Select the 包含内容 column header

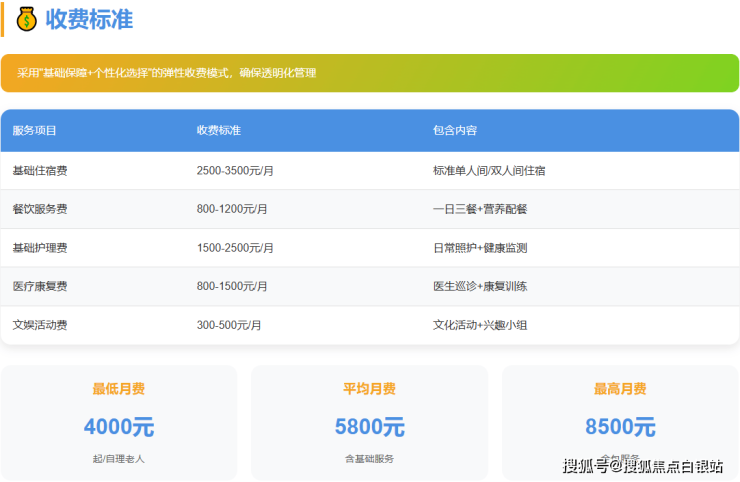455,131
